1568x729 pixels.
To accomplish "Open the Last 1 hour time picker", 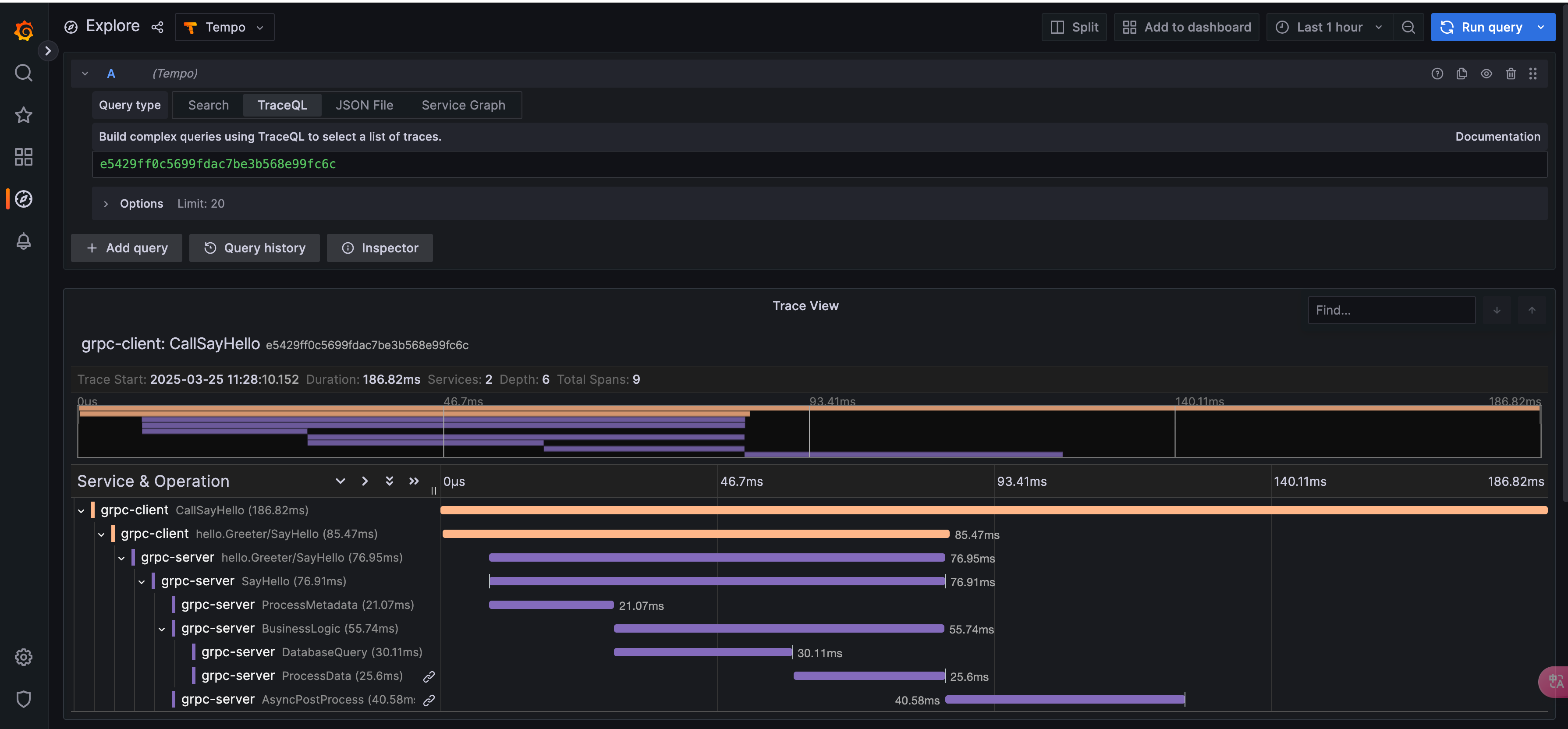I will point(1330,28).
